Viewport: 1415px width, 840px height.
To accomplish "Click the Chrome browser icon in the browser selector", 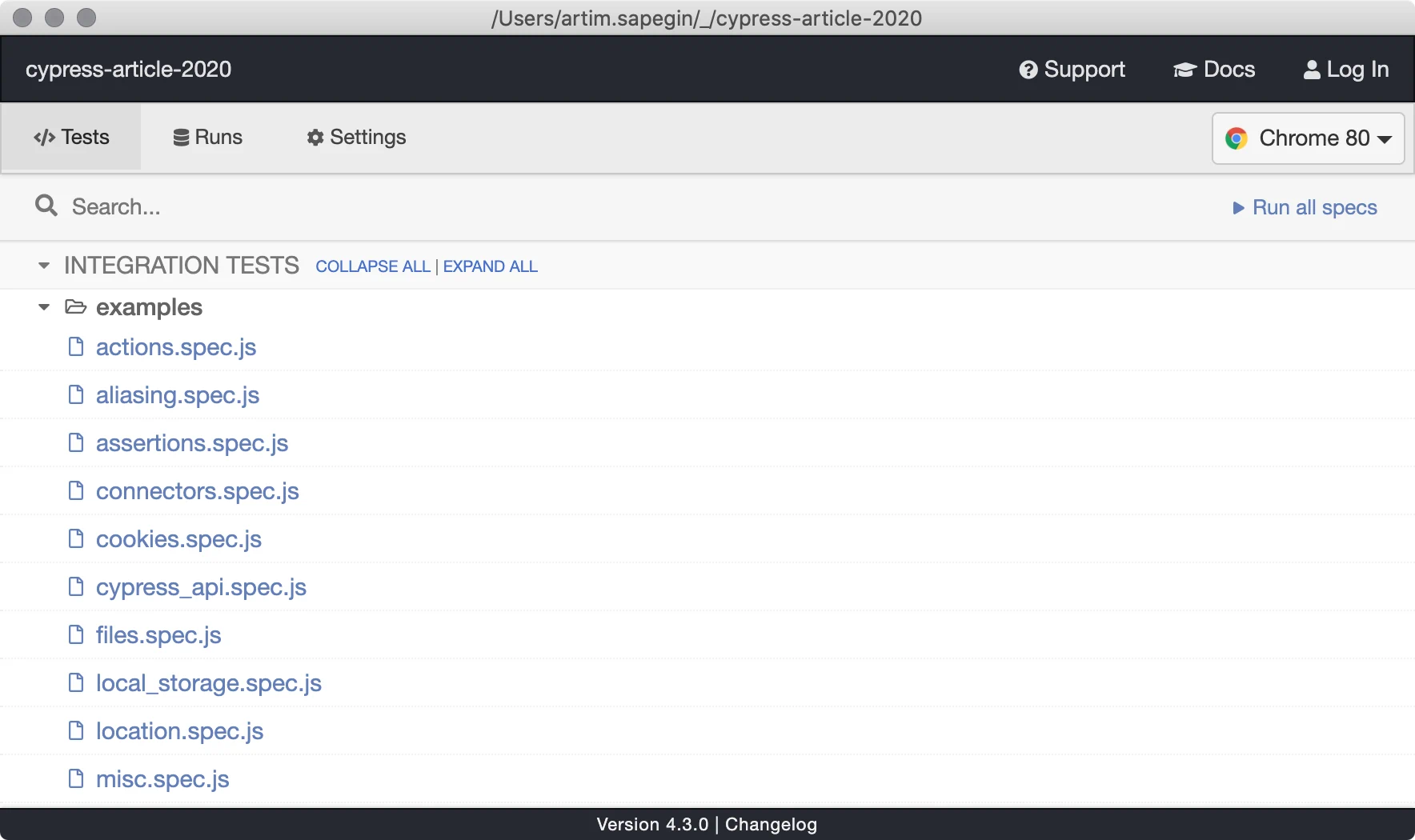I will 1236,138.
